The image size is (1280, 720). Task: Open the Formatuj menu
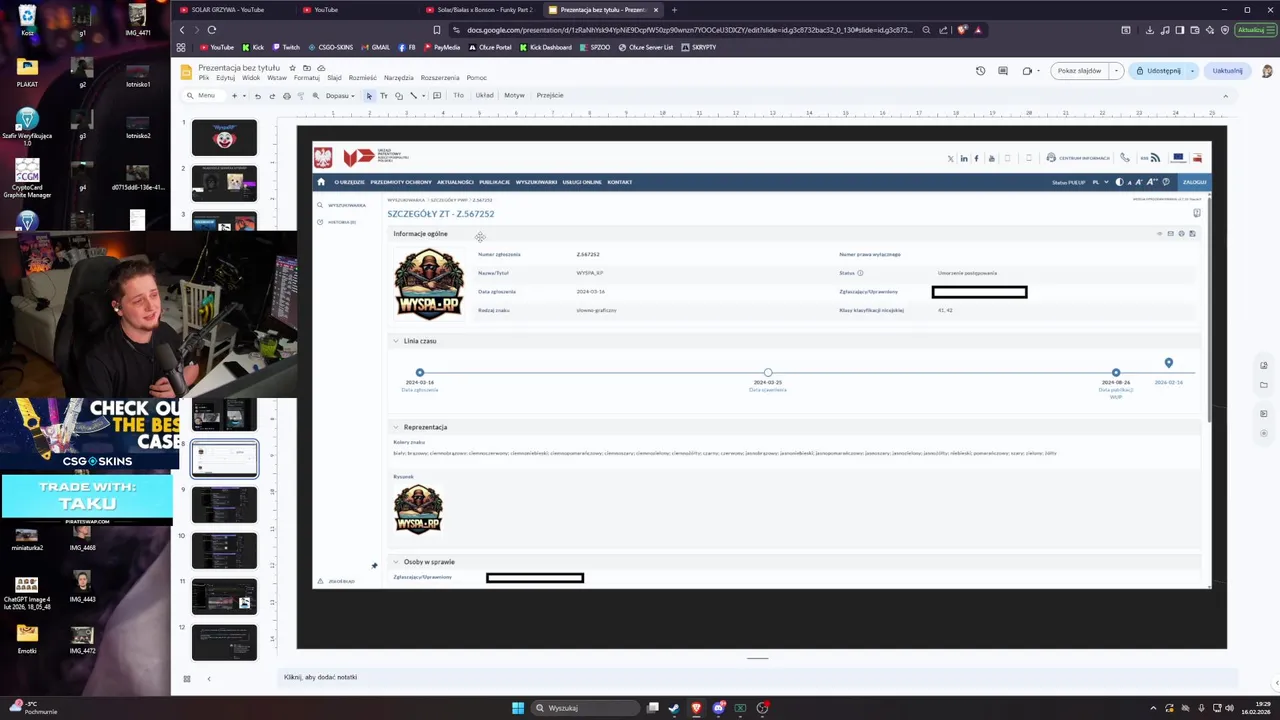point(307,78)
